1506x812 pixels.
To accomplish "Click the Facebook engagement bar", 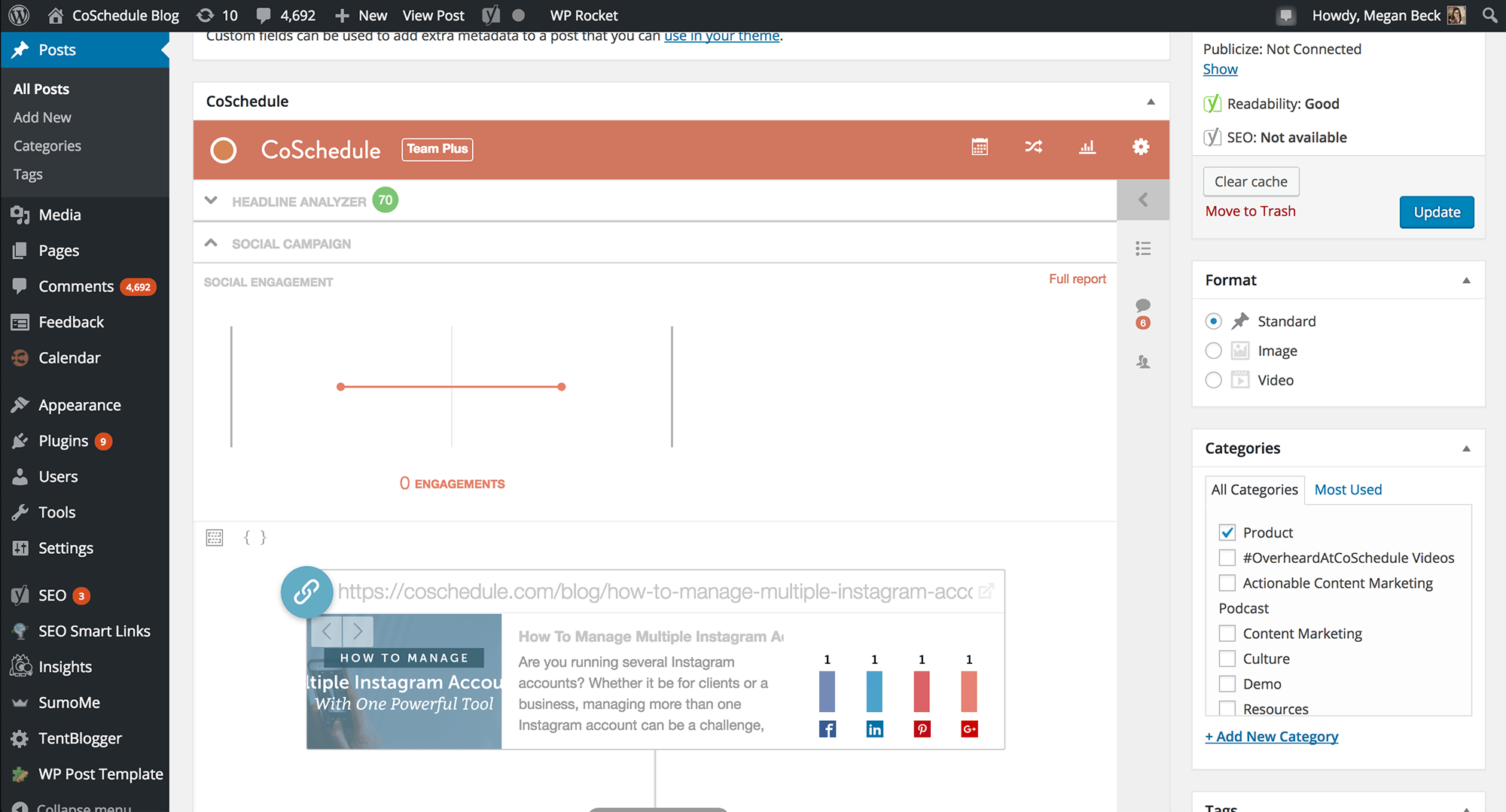I will click(x=827, y=692).
